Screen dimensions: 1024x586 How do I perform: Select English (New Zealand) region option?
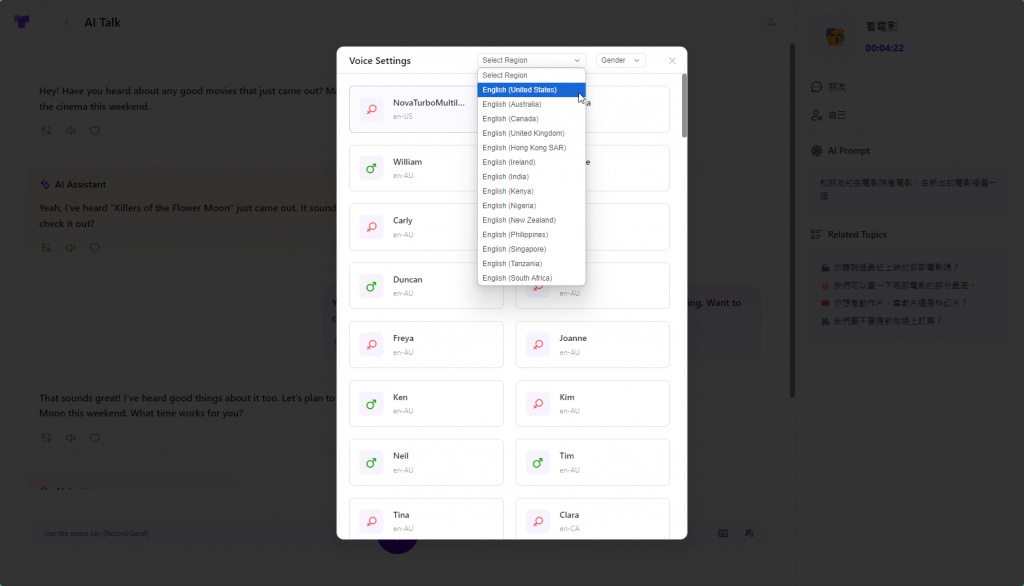pos(531,220)
